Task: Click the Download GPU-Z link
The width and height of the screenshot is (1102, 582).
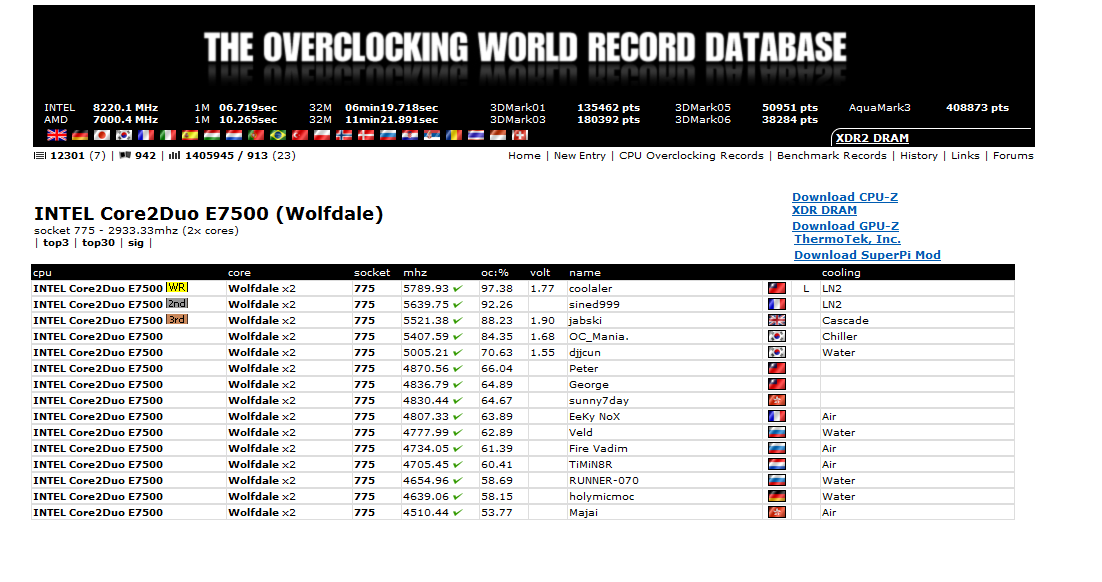Action: click(x=845, y=226)
